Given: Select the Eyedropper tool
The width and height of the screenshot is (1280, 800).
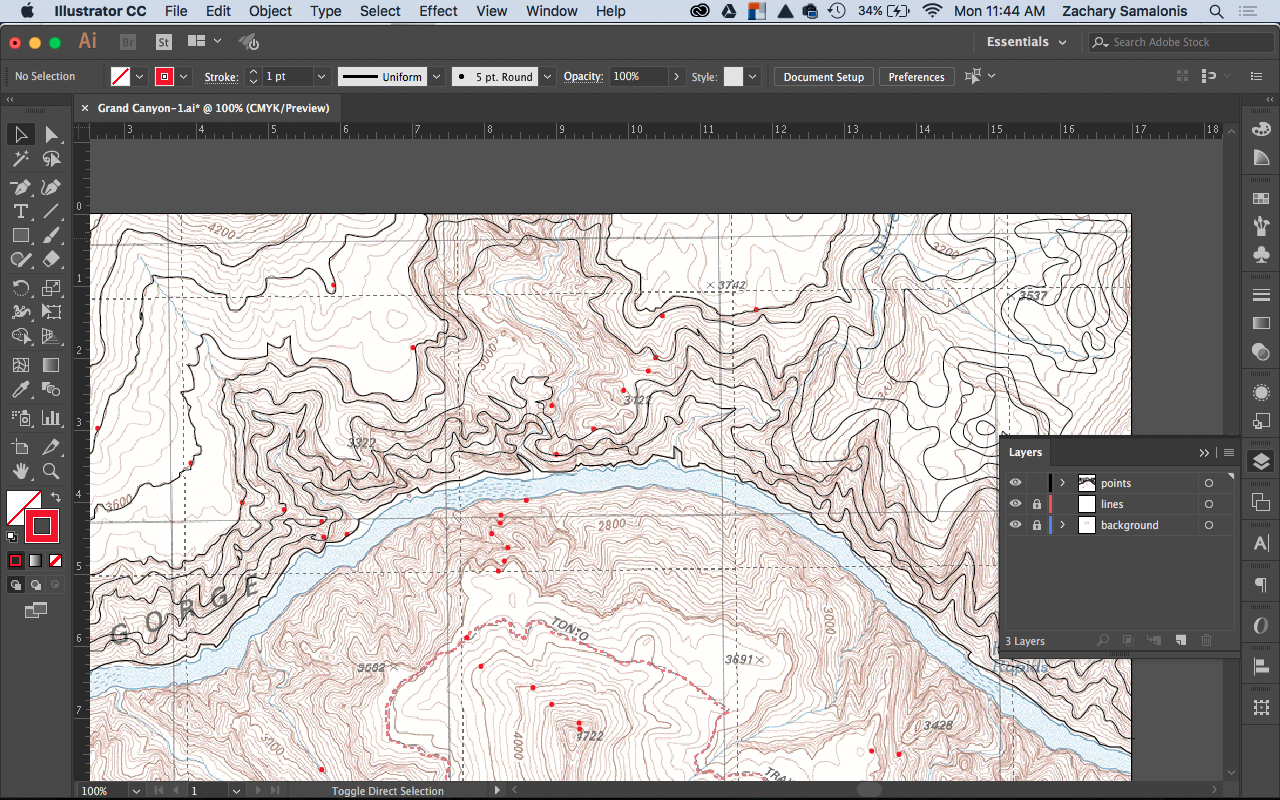Looking at the screenshot, I should pyautogui.click(x=20, y=390).
